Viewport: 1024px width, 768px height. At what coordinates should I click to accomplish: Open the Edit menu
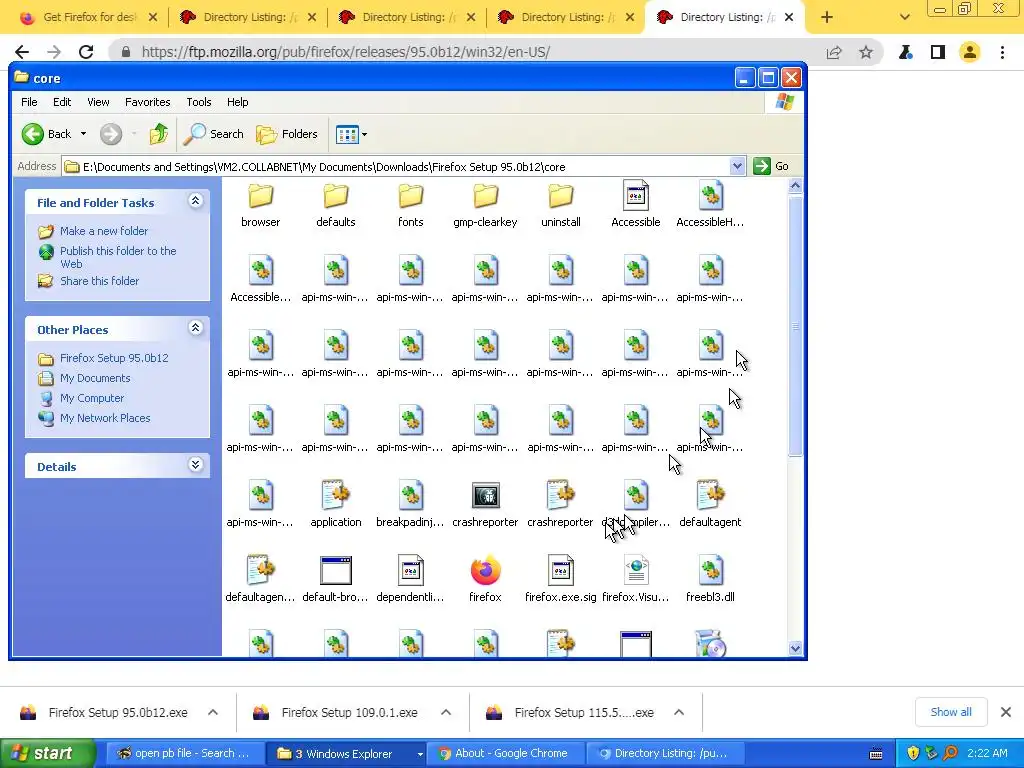(x=62, y=102)
